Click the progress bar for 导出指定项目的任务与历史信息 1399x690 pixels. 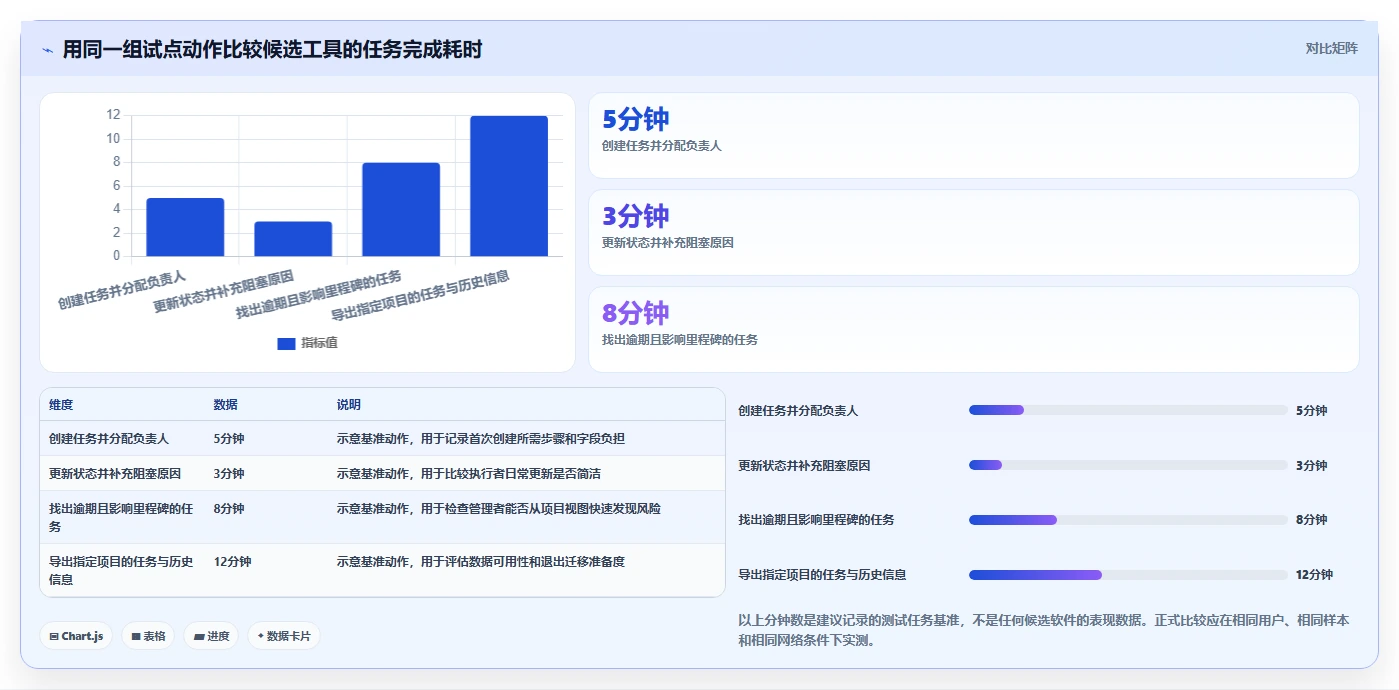1128,575
